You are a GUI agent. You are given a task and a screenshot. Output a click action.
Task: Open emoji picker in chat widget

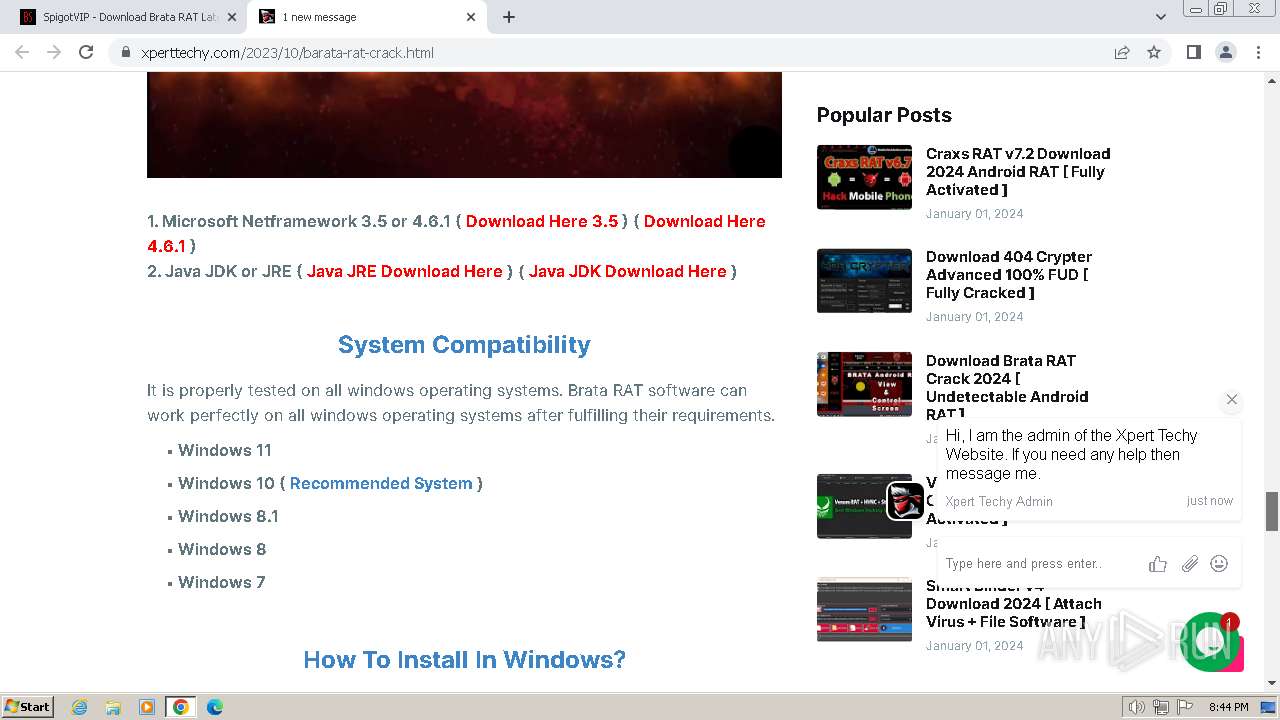[1219, 564]
